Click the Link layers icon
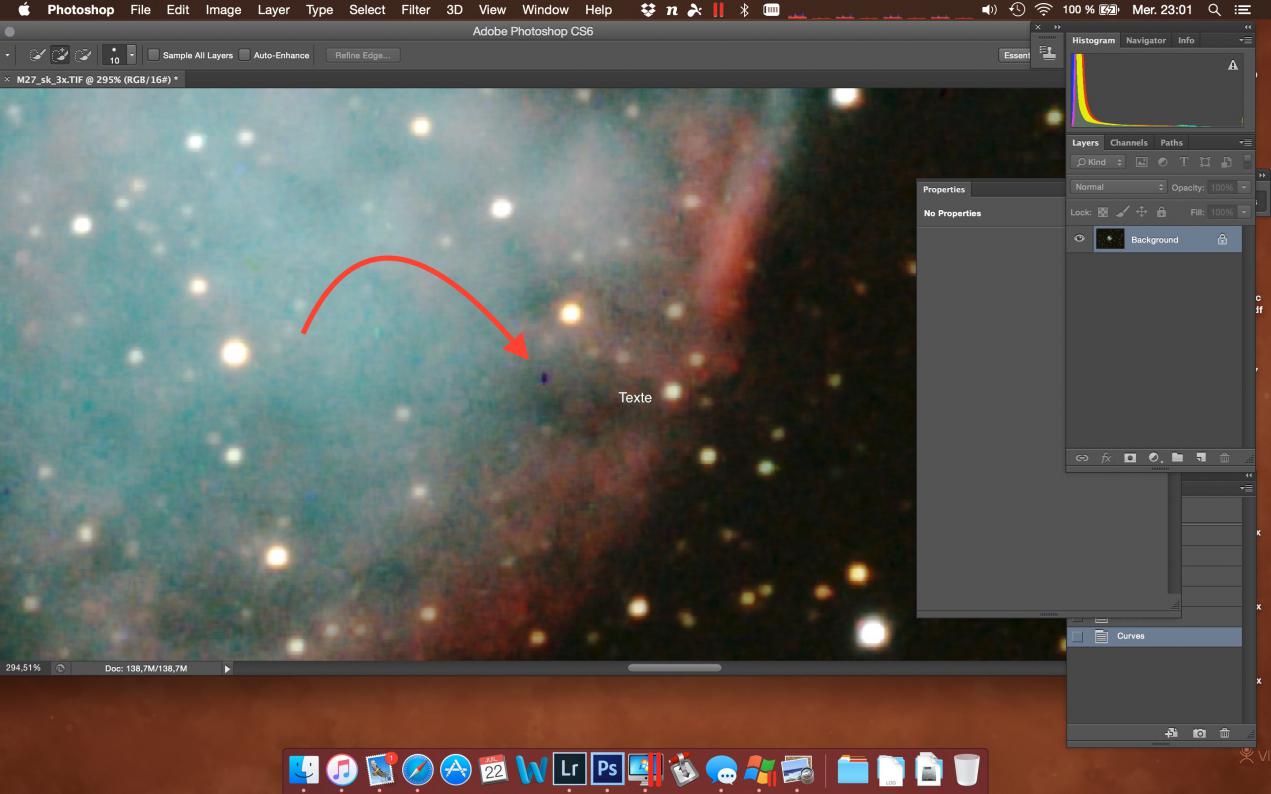 click(x=1082, y=458)
